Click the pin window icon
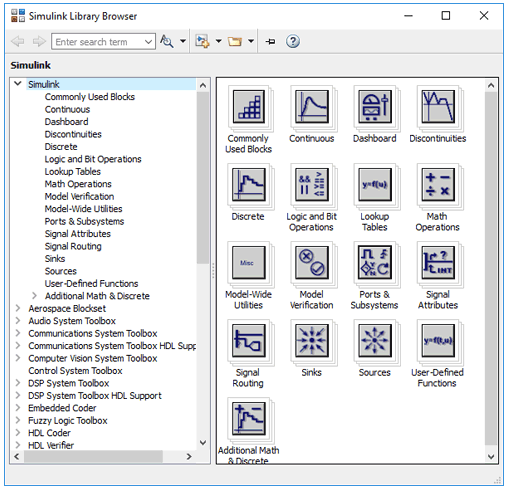The width and height of the screenshot is (506, 490). tap(270, 42)
